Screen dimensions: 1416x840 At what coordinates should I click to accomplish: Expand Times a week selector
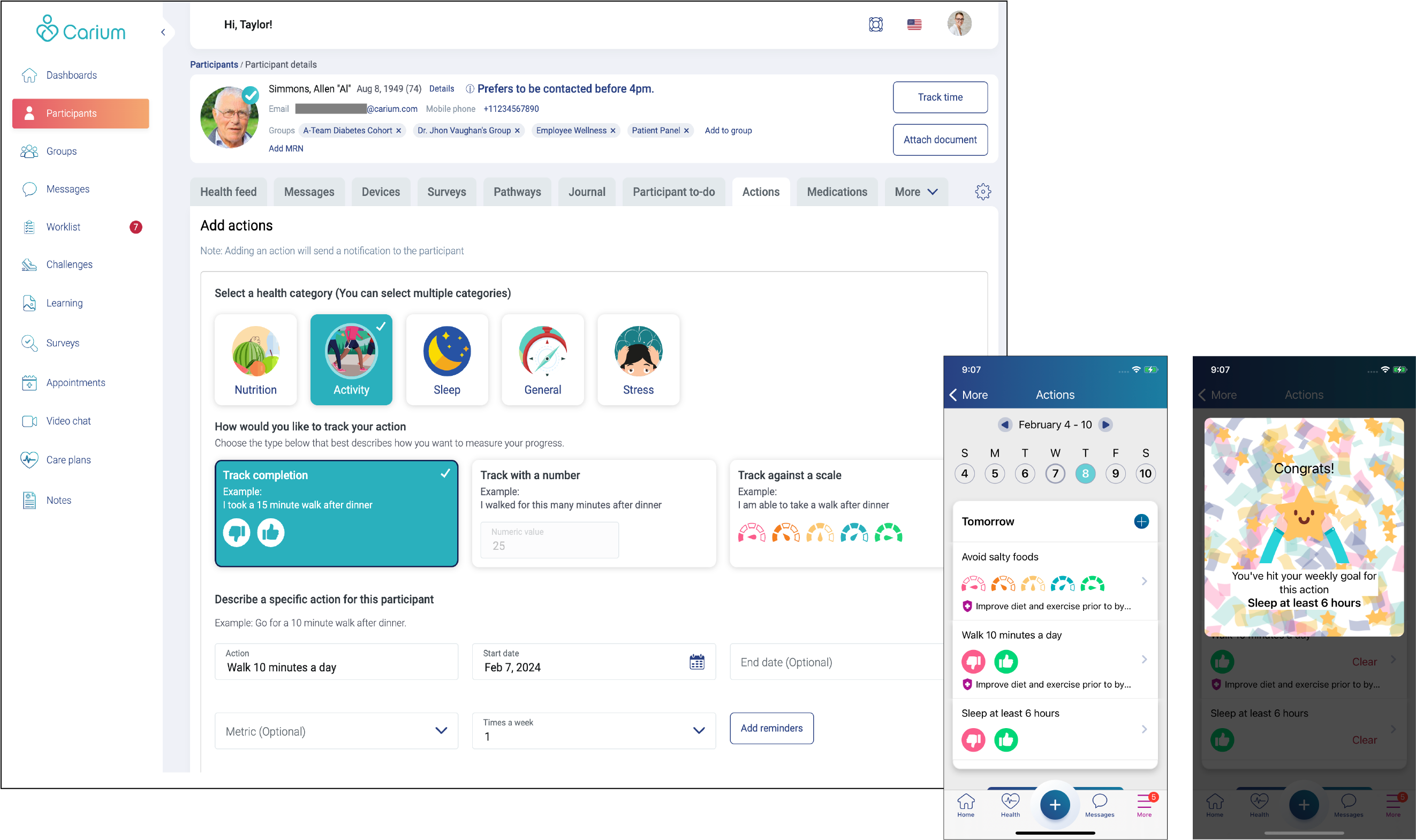tap(699, 729)
